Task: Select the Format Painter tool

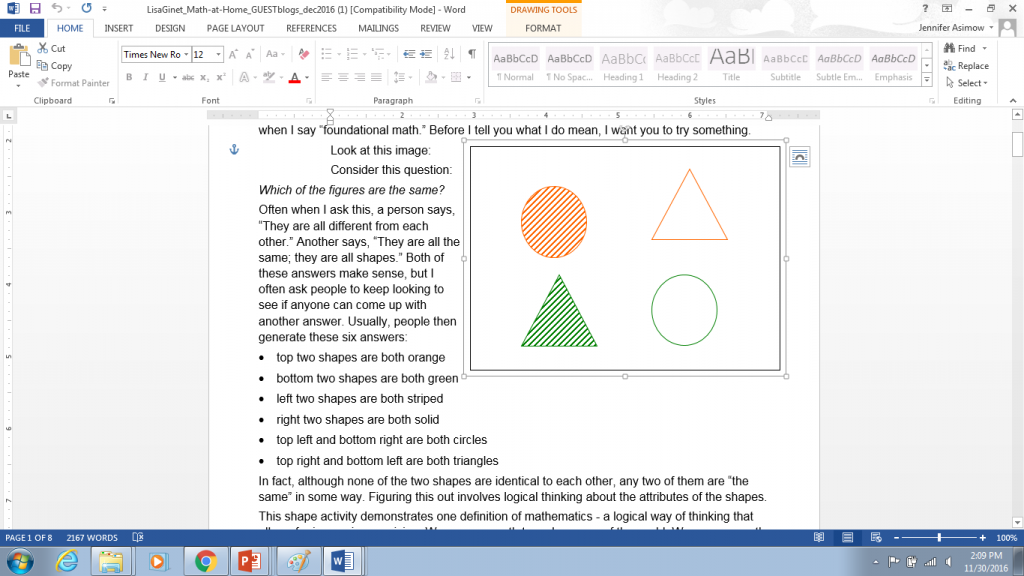Action: tap(74, 83)
